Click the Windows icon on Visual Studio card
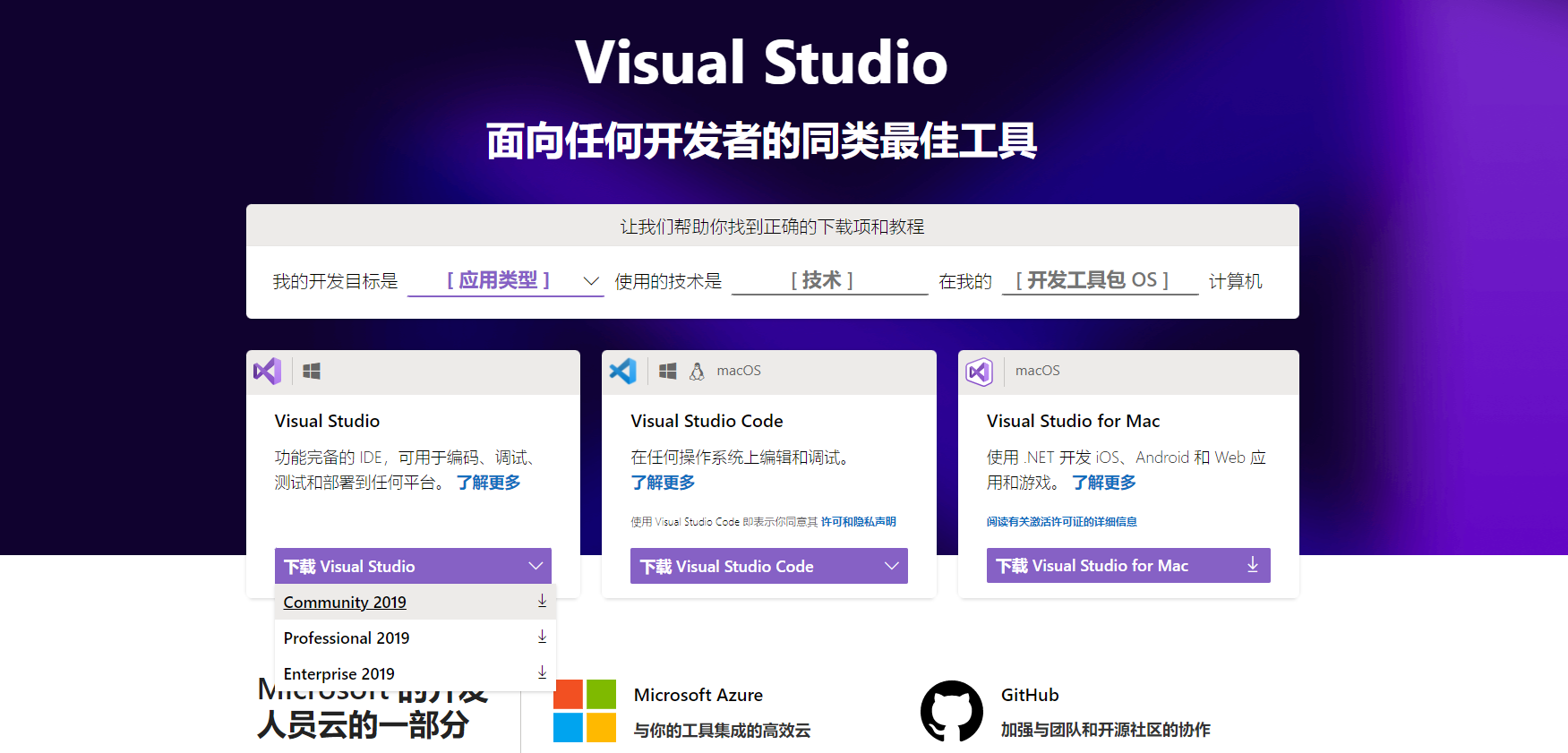 [312, 371]
